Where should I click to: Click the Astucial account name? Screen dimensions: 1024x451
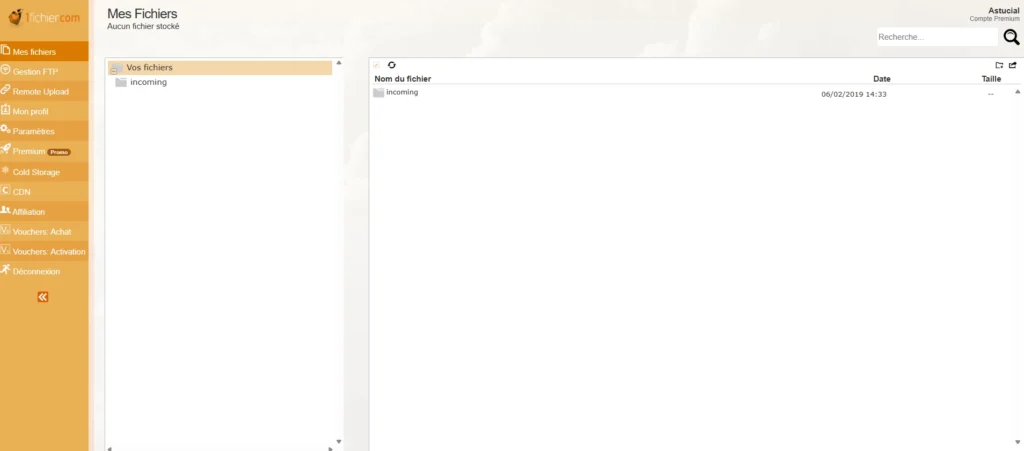pos(1004,11)
